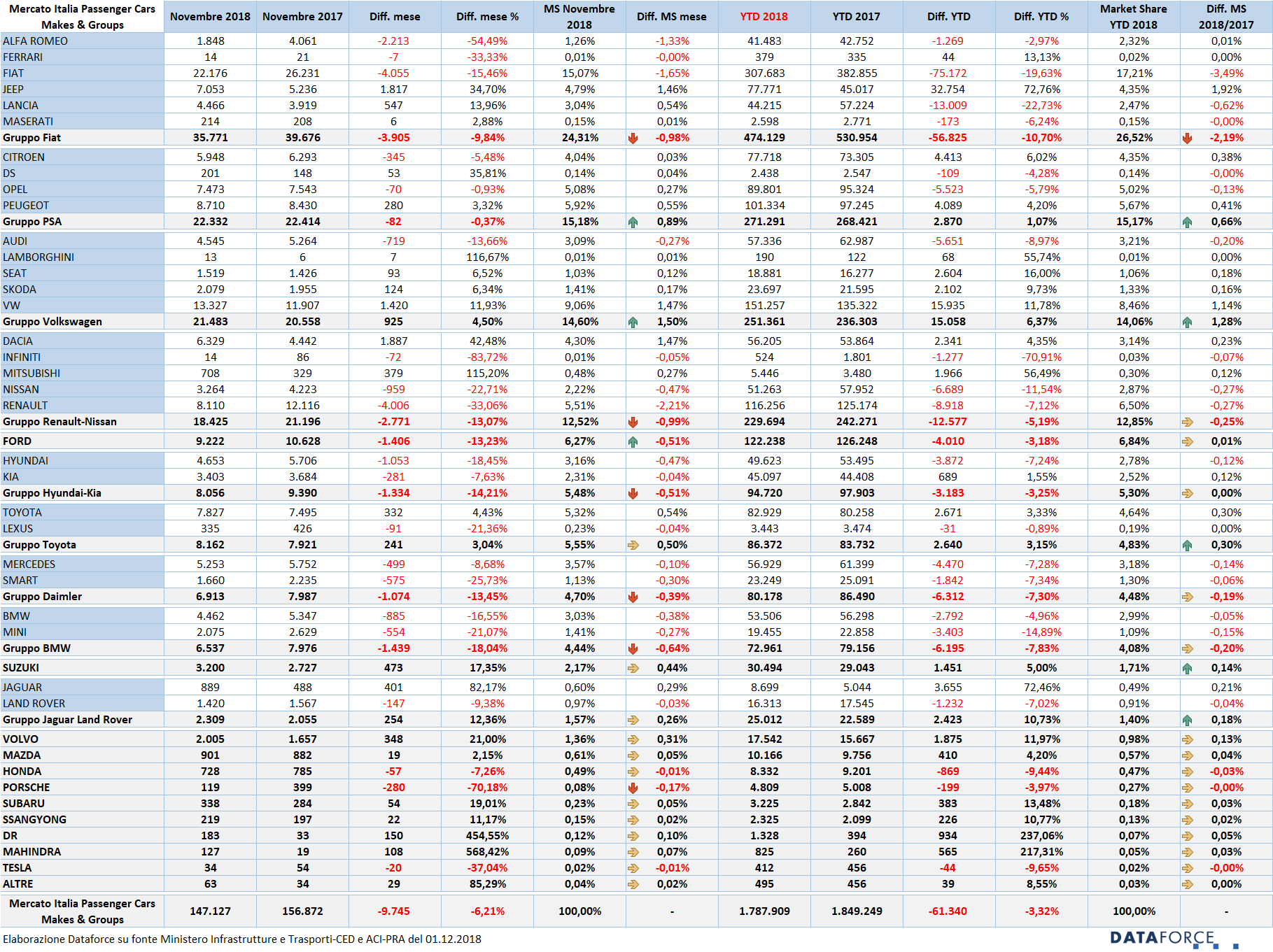The image size is (1273, 952).
Task: Click the yellow sideways arrow in SUZUKI Diff. MS mese
Action: click(633, 668)
